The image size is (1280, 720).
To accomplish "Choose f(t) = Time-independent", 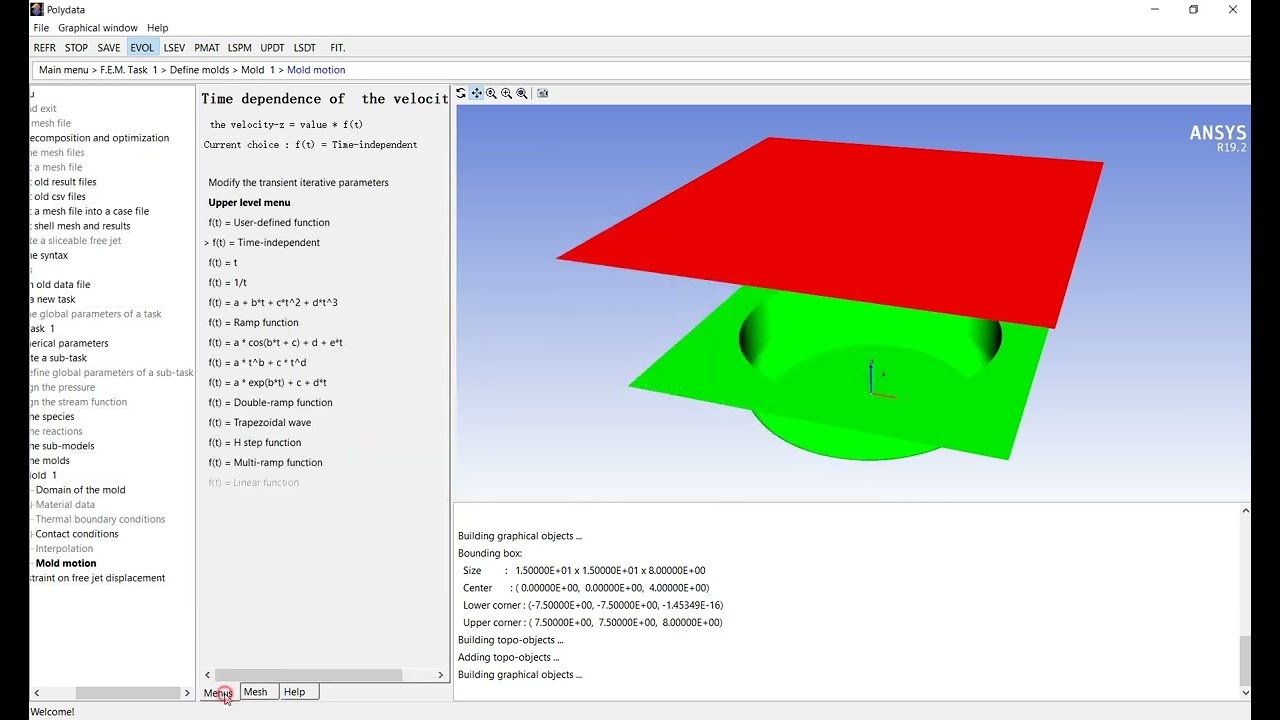I will click(x=266, y=243).
